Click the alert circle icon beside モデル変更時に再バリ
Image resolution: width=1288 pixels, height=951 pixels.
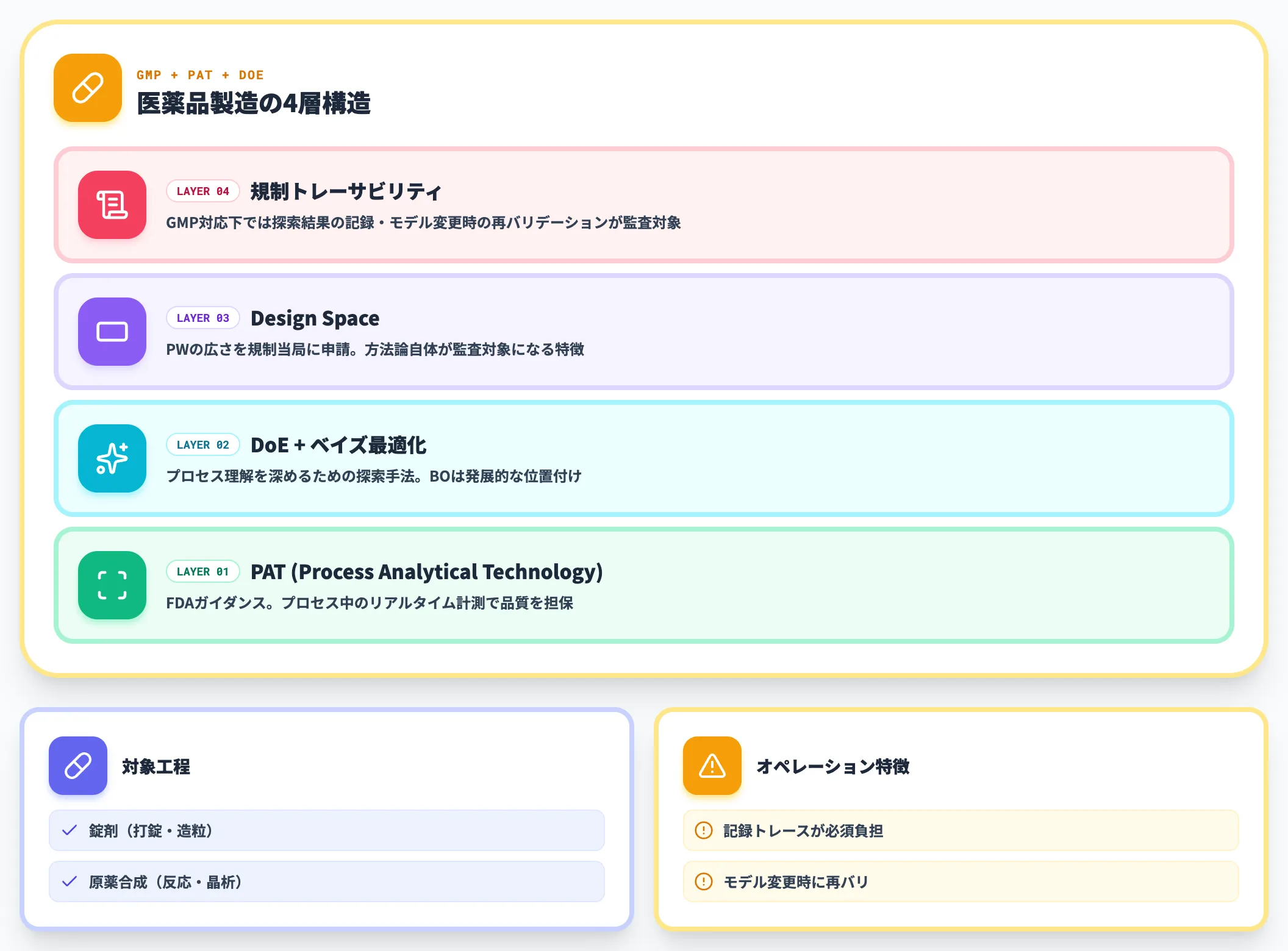[x=704, y=882]
